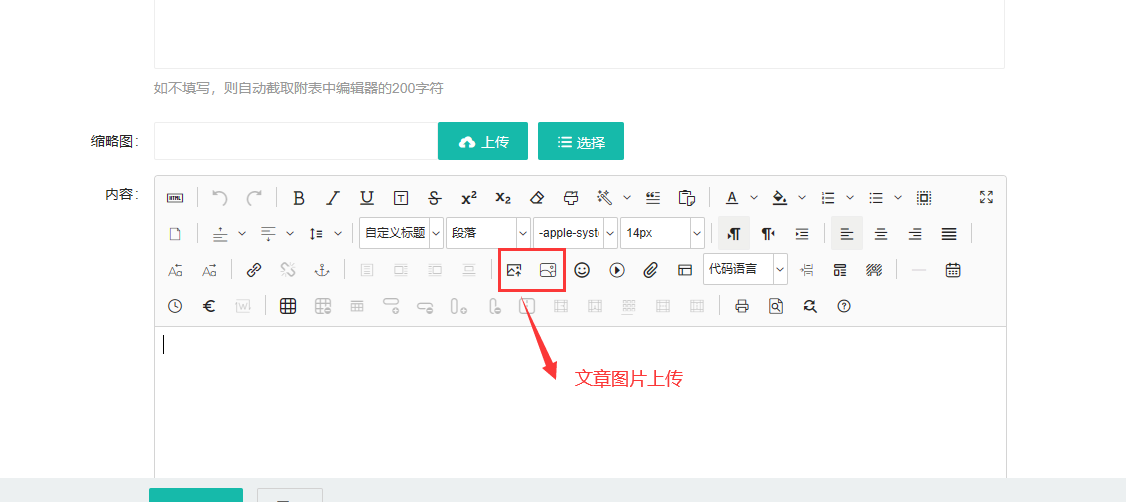
Task: Toggle italic formatting
Action: (333, 197)
